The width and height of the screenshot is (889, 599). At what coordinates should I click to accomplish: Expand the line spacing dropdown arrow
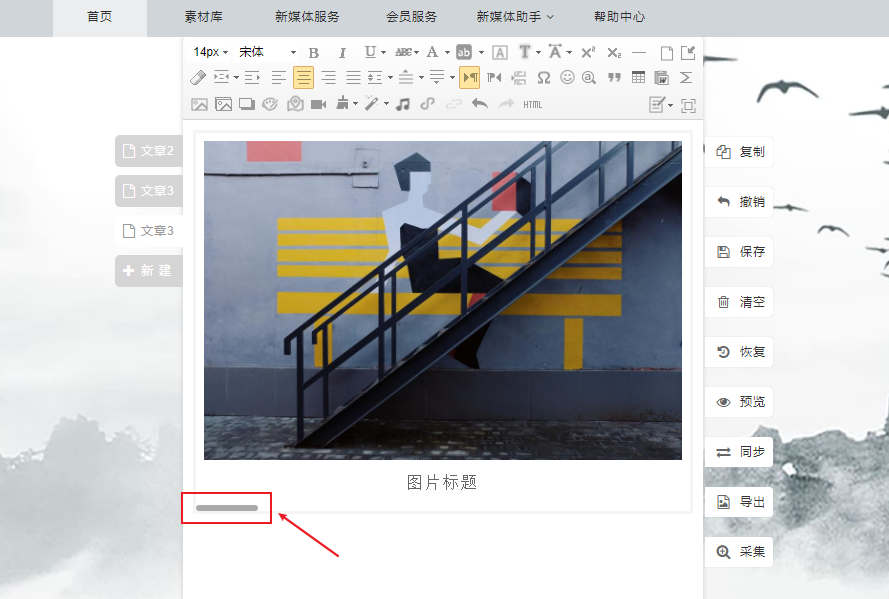click(x=390, y=78)
